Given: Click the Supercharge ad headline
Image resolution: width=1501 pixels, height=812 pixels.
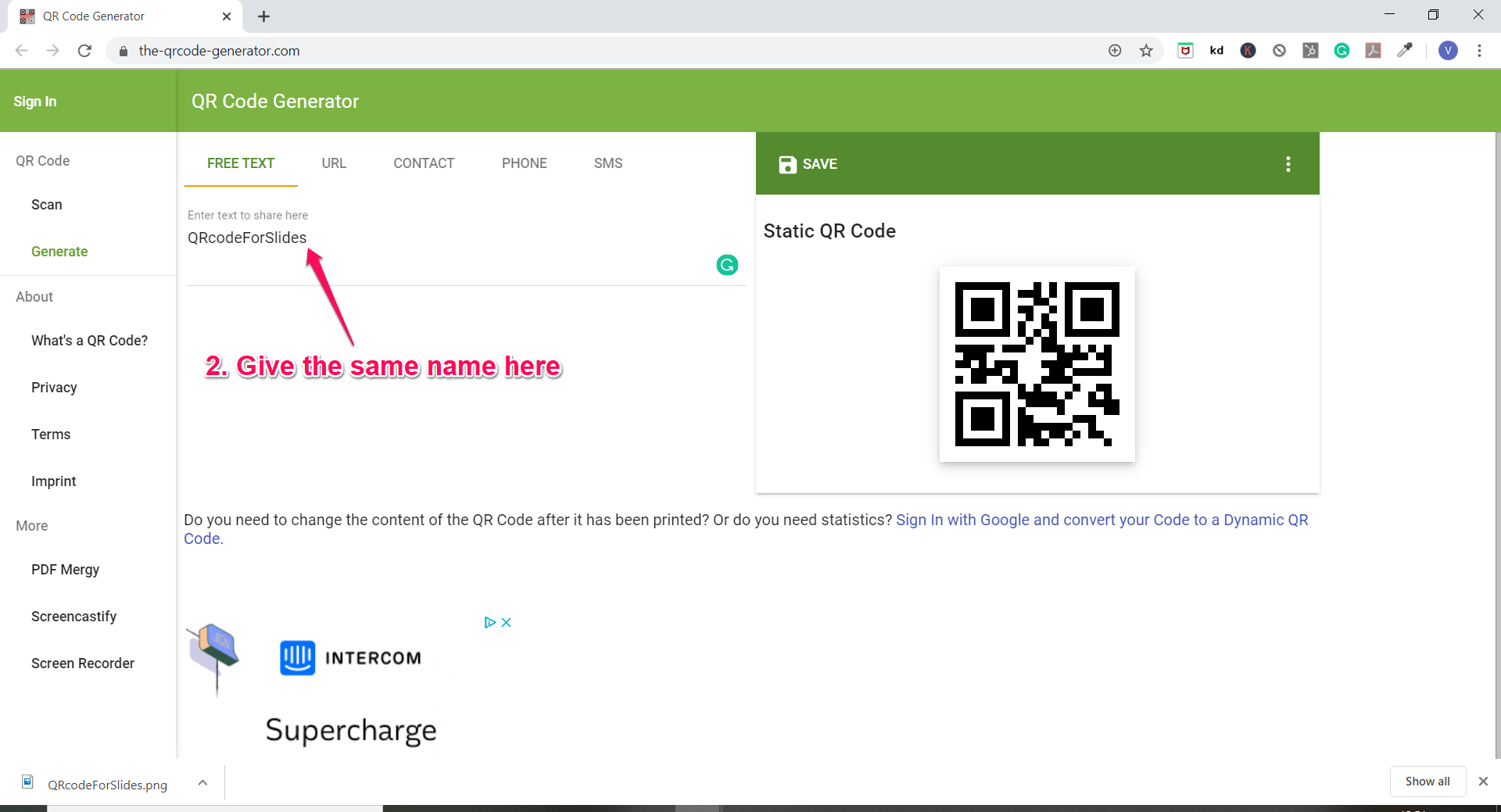Looking at the screenshot, I should point(351,731).
